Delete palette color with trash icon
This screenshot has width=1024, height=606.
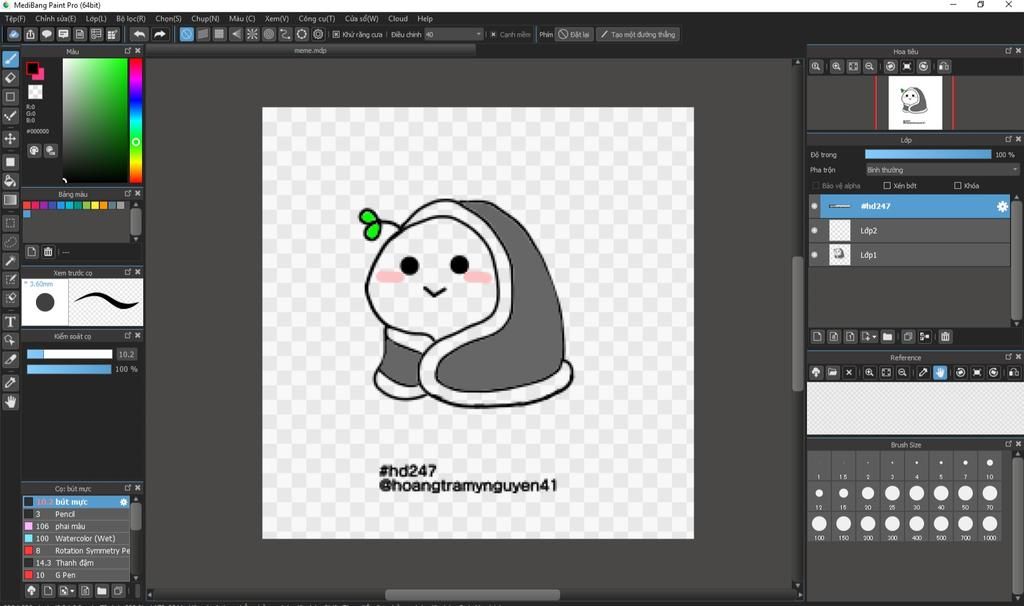(48, 251)
